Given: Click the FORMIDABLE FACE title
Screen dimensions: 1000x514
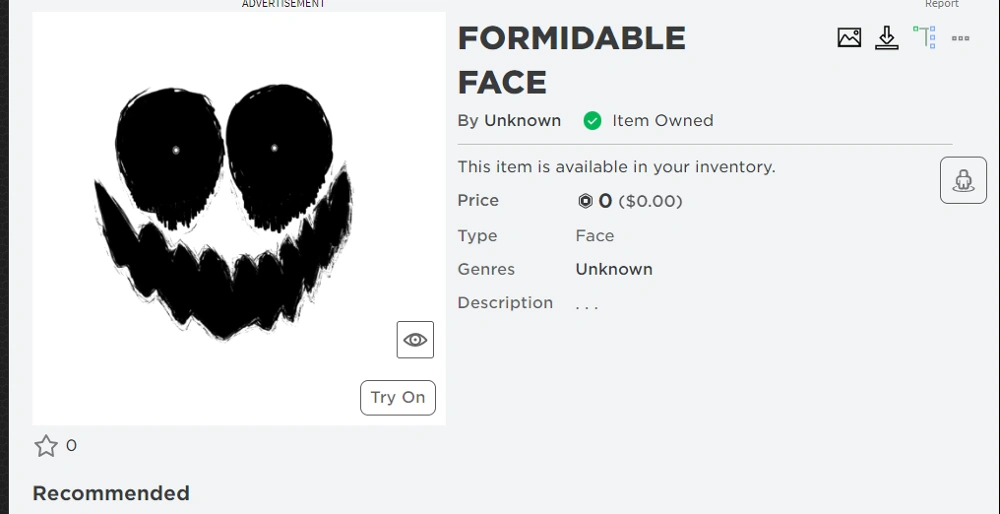Looking at the screenshot, I should (571, 60).
